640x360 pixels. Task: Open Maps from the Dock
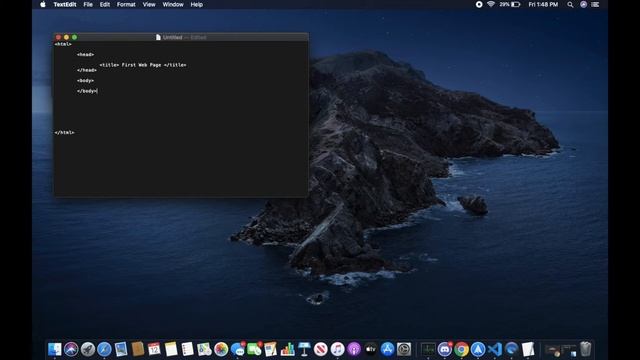click(204, 349)
